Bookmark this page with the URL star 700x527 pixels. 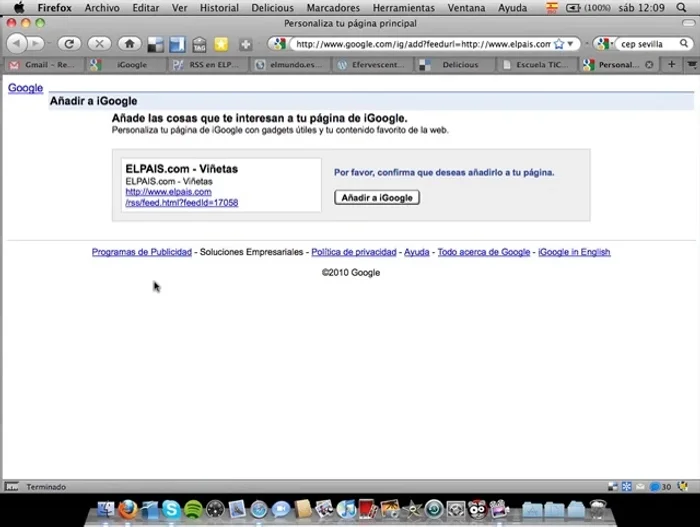click(558, 44)
